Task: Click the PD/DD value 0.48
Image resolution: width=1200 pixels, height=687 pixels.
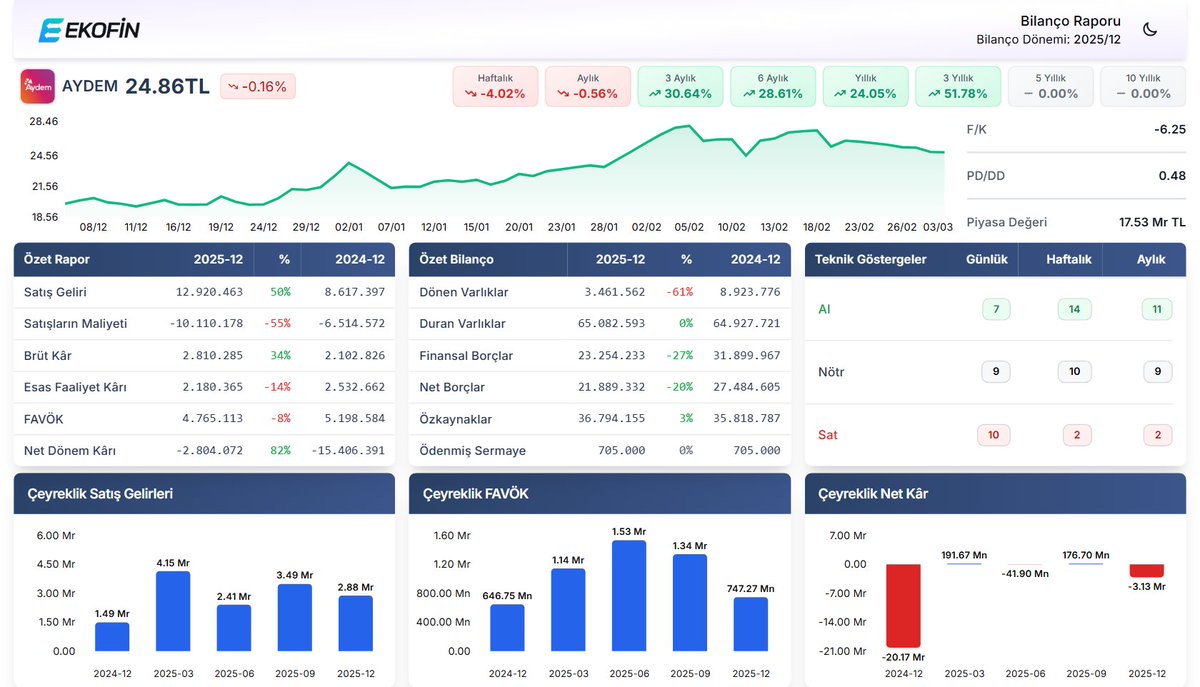Action: click(1172, 176)
